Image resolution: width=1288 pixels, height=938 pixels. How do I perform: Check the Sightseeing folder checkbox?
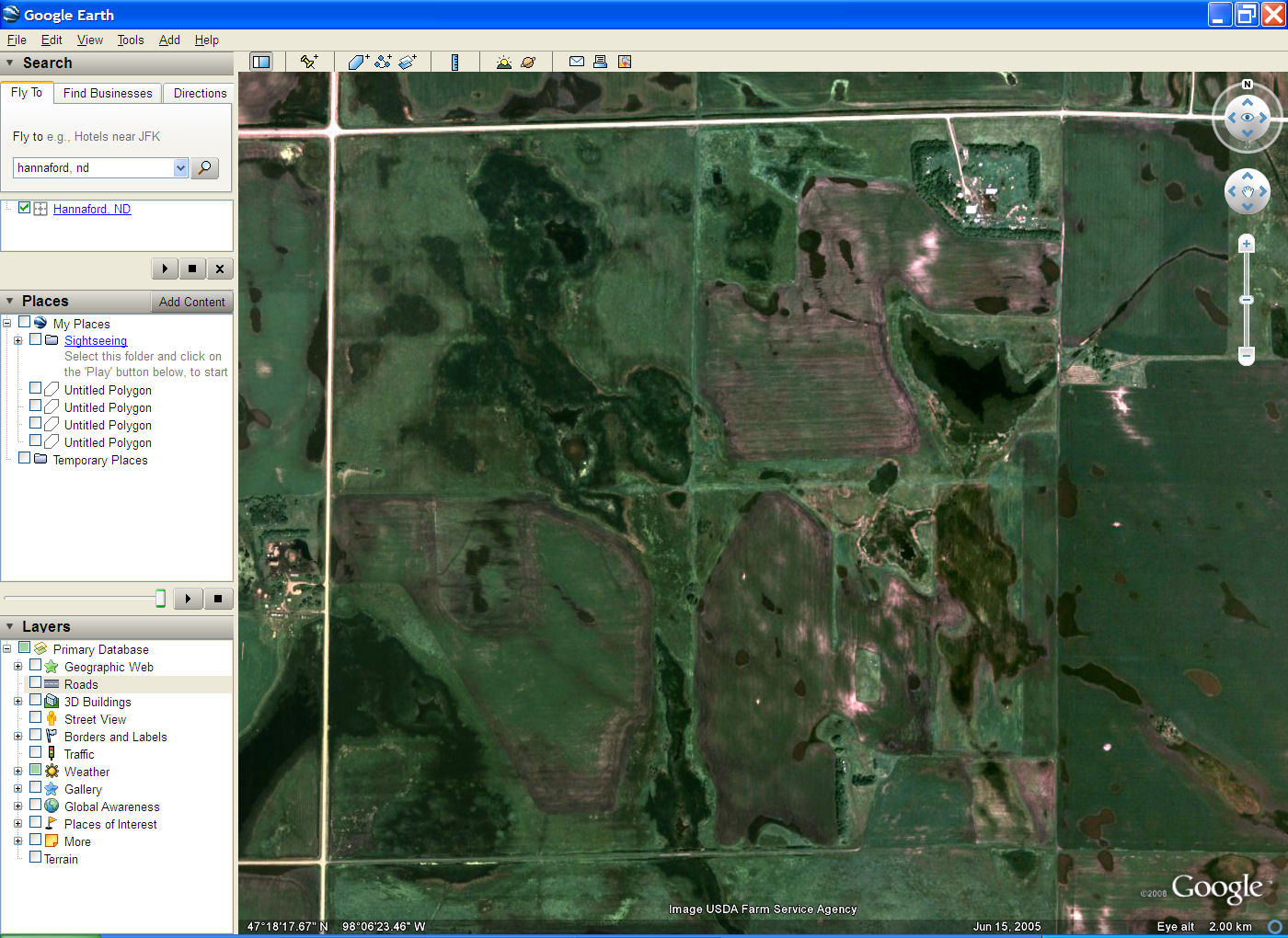pos(35,339)
